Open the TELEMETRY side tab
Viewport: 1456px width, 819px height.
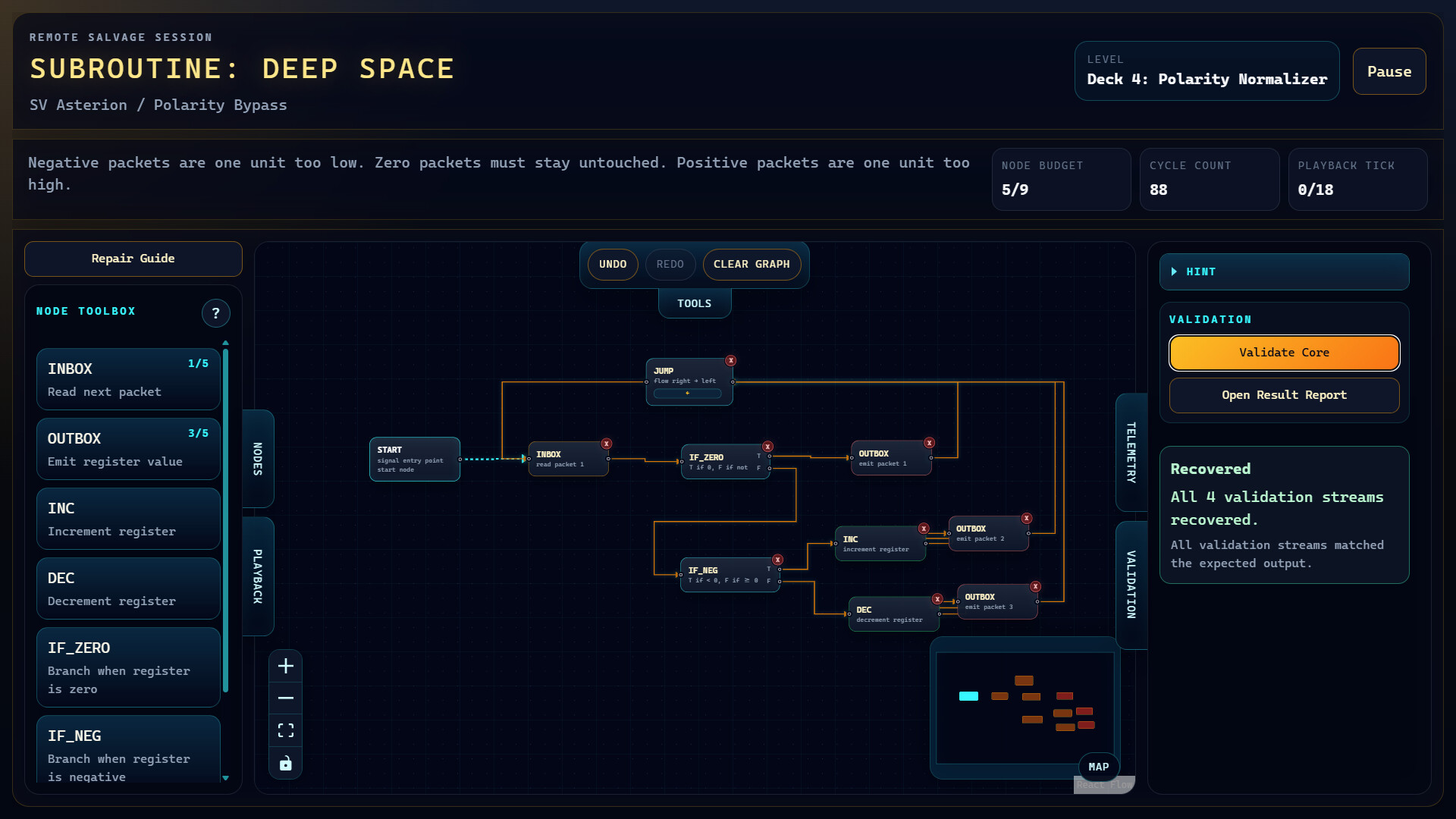(x=1131, y=453)
